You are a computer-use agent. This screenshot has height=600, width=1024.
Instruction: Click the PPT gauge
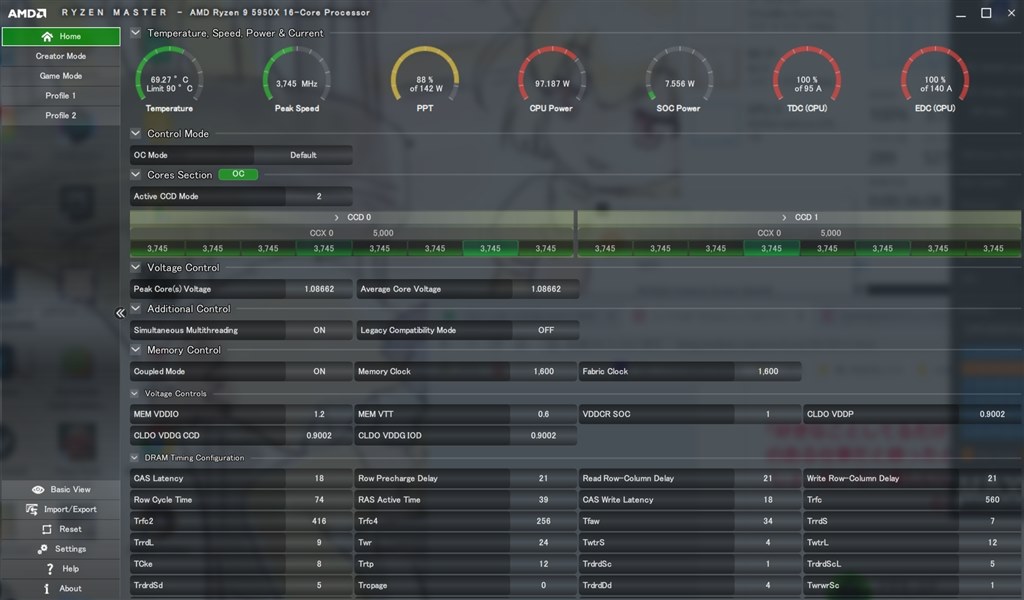click(x=424, y=79)
